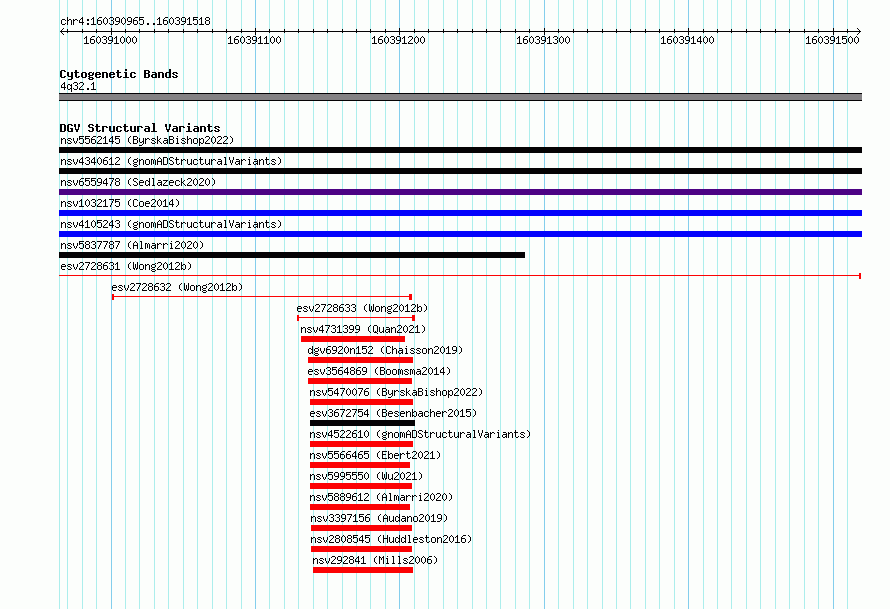
Task: Click the Cytogenetic Bands track title
Action: coord(119,74)
